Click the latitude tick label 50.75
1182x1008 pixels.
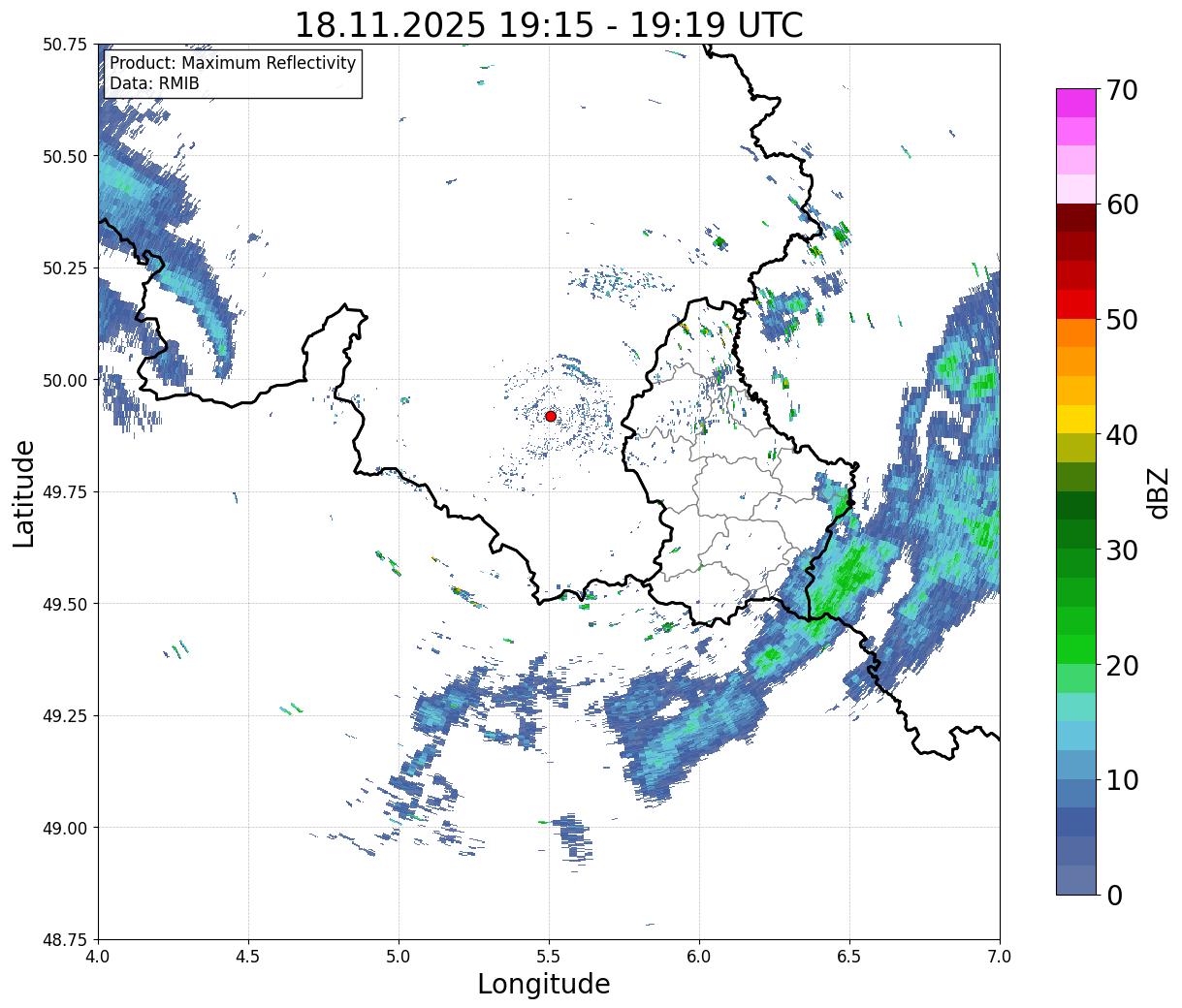tap(66, 45)
